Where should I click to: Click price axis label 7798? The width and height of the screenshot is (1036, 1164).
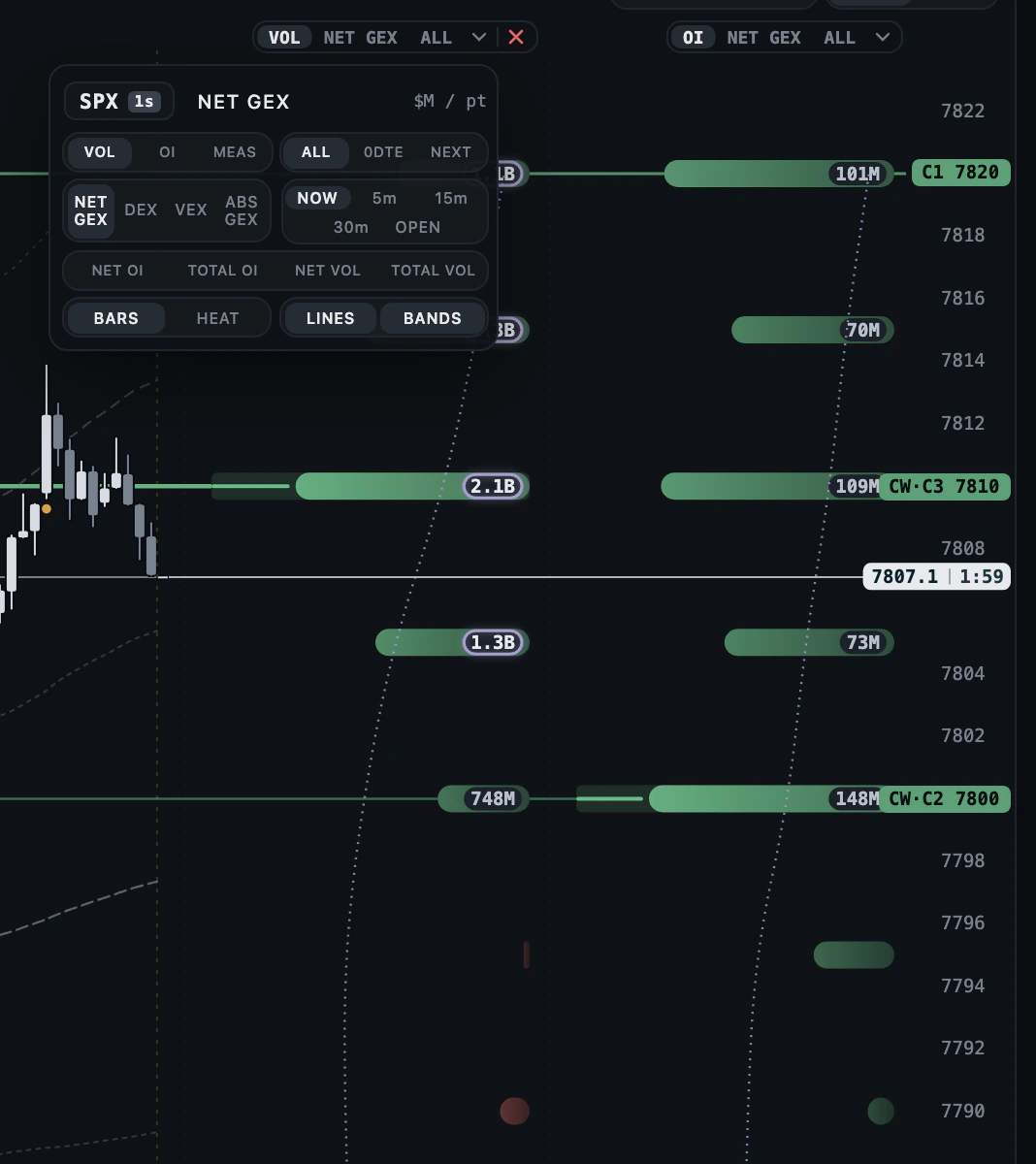click(962, 860)
